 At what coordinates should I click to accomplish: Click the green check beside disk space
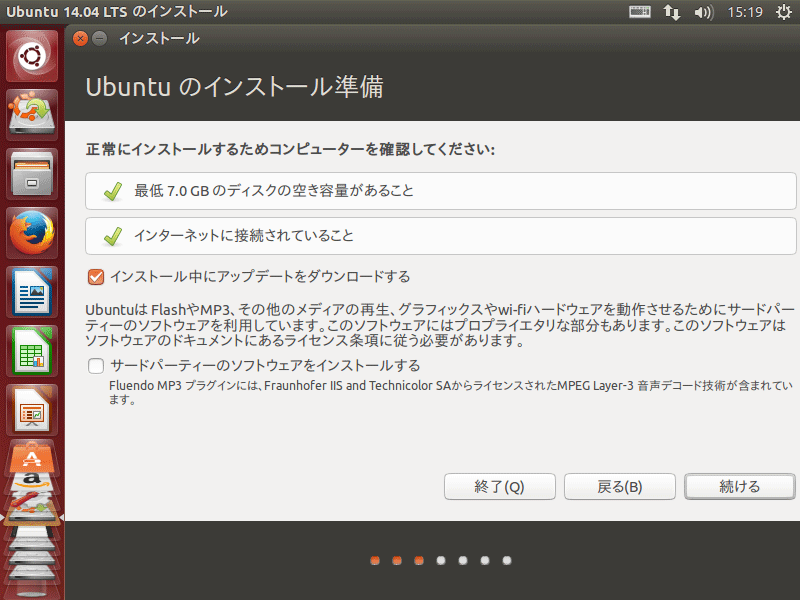click(x=113, y=191)
